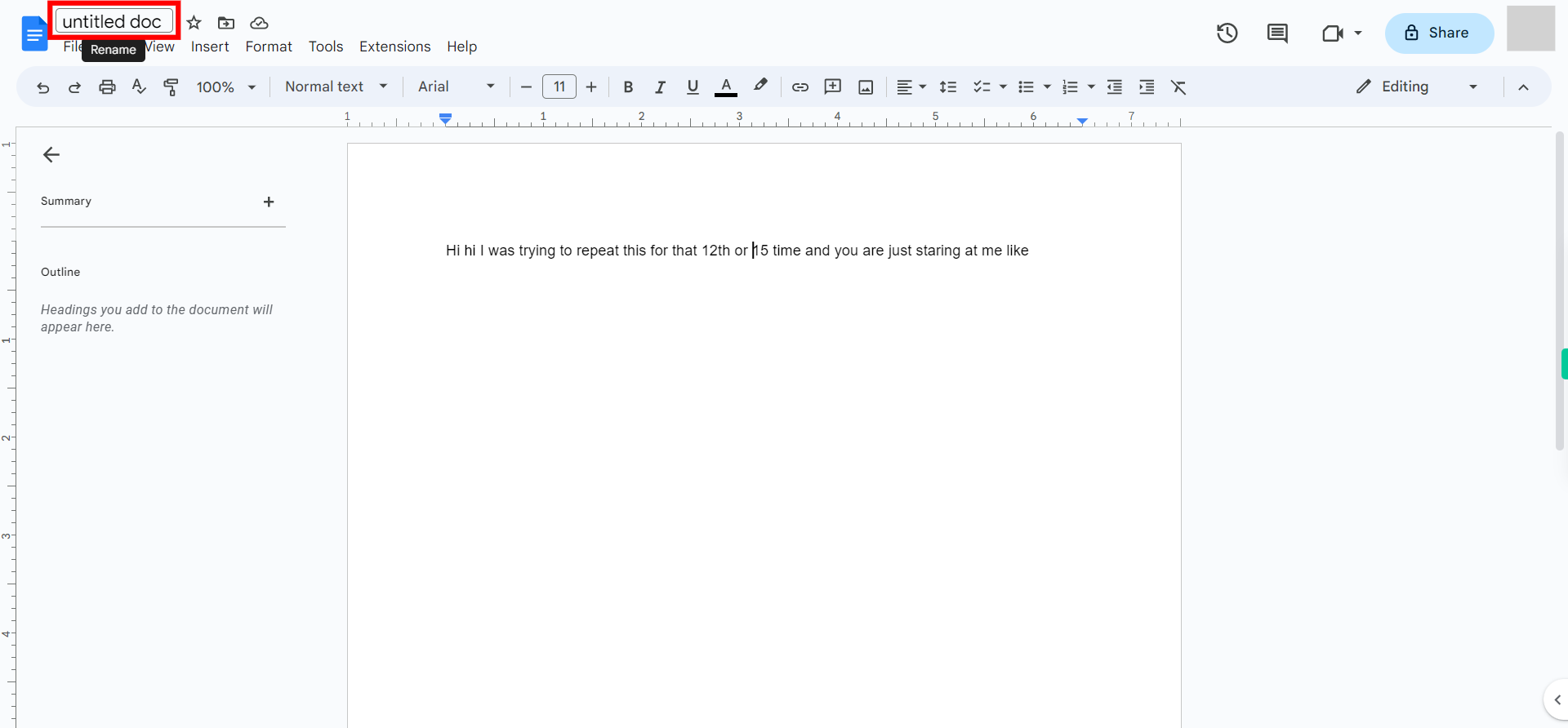Image resolution: width=1568 pixels, height=728 pixels.
Task: Redo the last action
Action: coord(74,87)
